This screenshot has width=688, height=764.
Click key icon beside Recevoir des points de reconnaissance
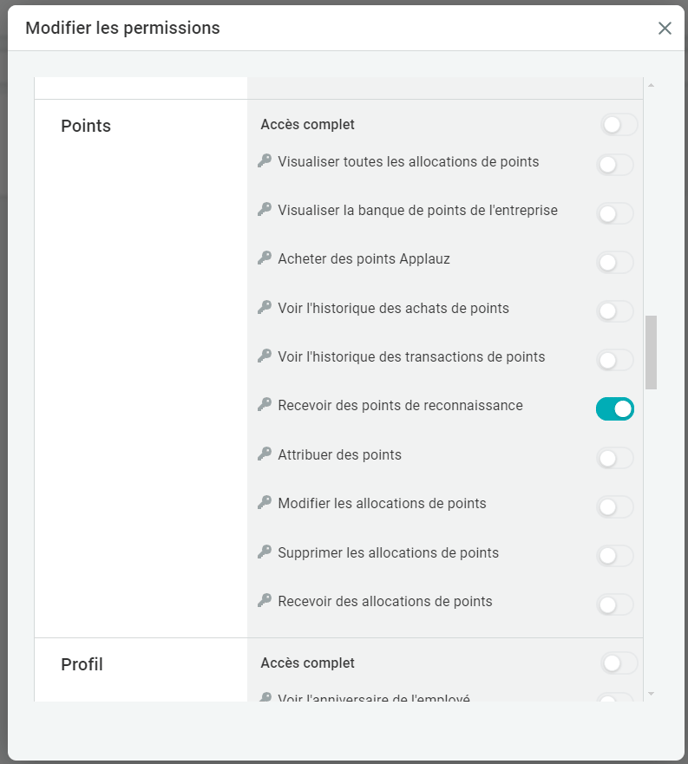(x=265, y=405)
